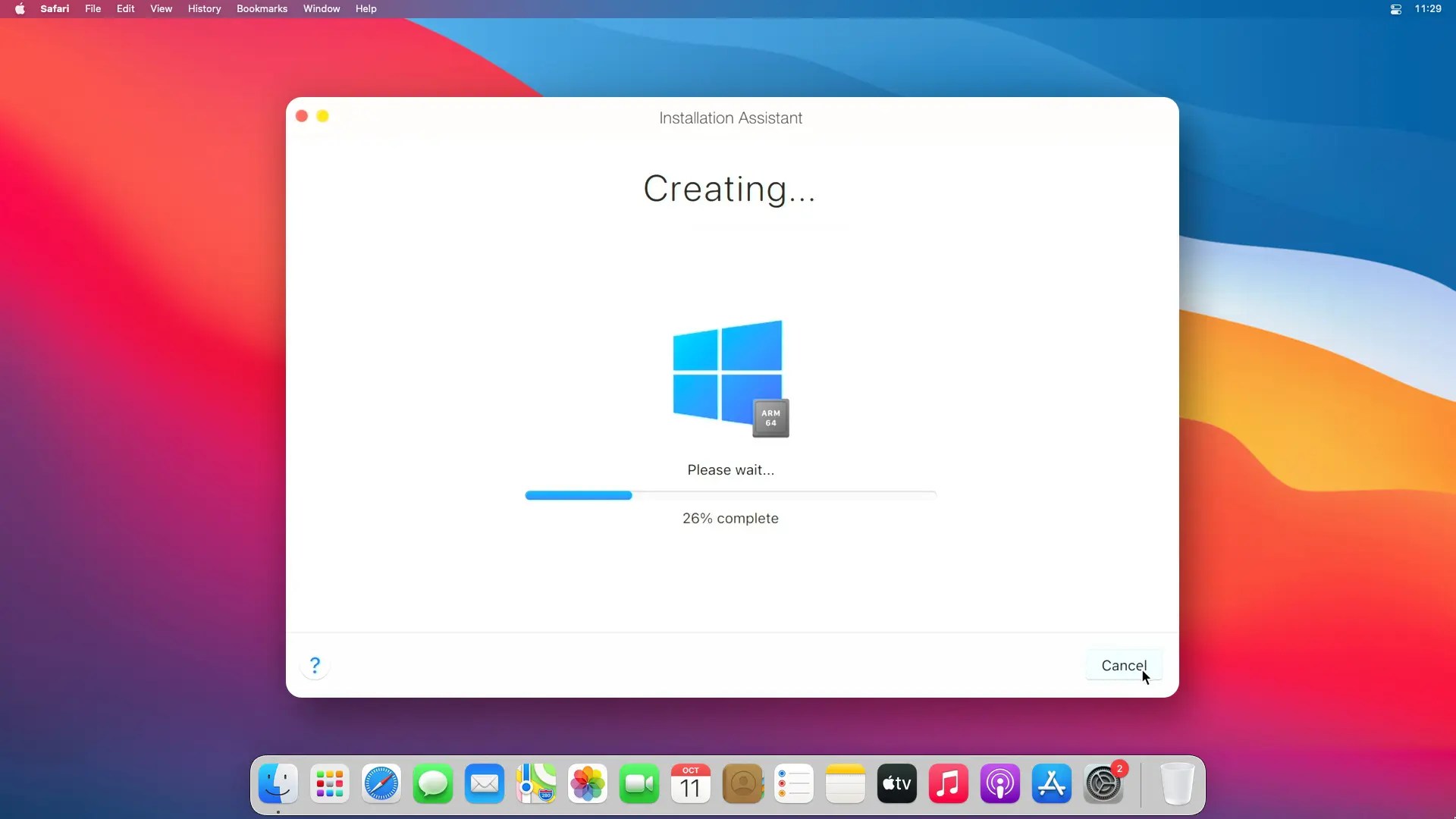Viewport: 1456px width, 819px height.
Task: Open the Notes app
Action: point(845,783)
